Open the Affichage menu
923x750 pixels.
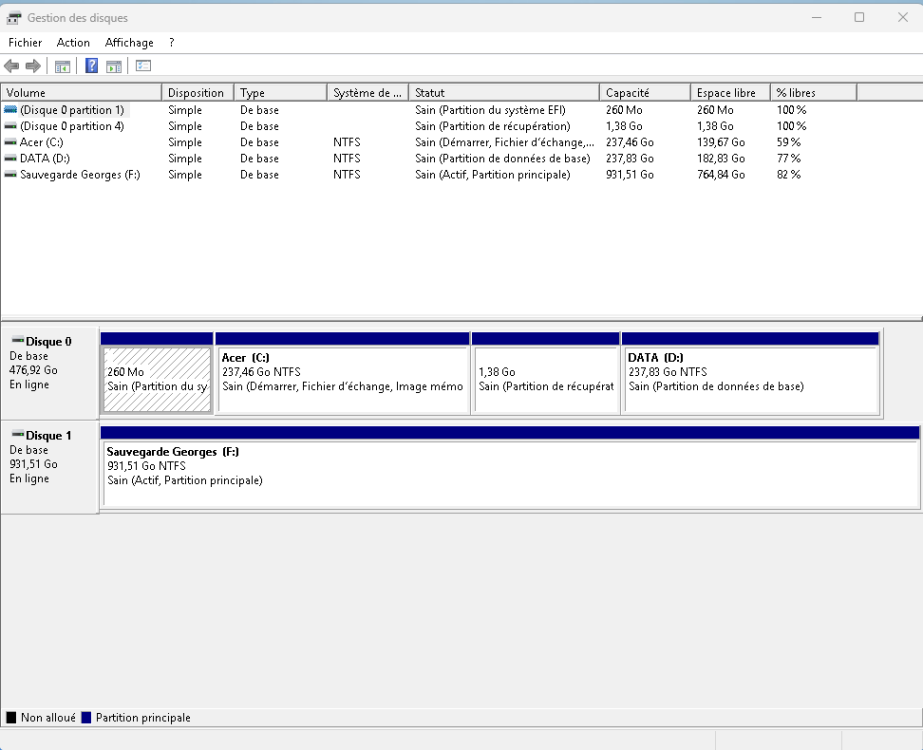coord(128,42)
